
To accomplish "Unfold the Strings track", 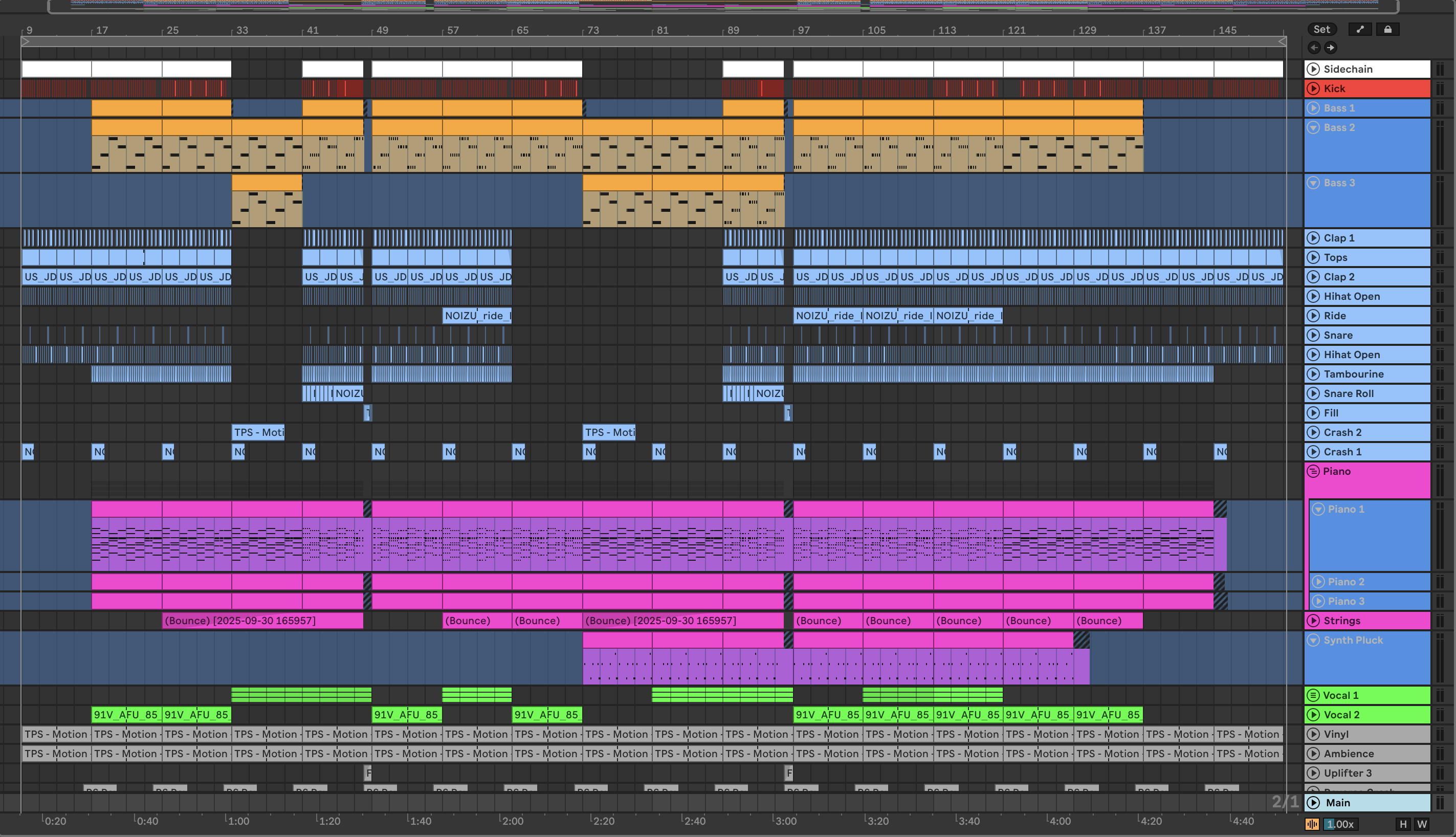I will (x=1313, y=621).
